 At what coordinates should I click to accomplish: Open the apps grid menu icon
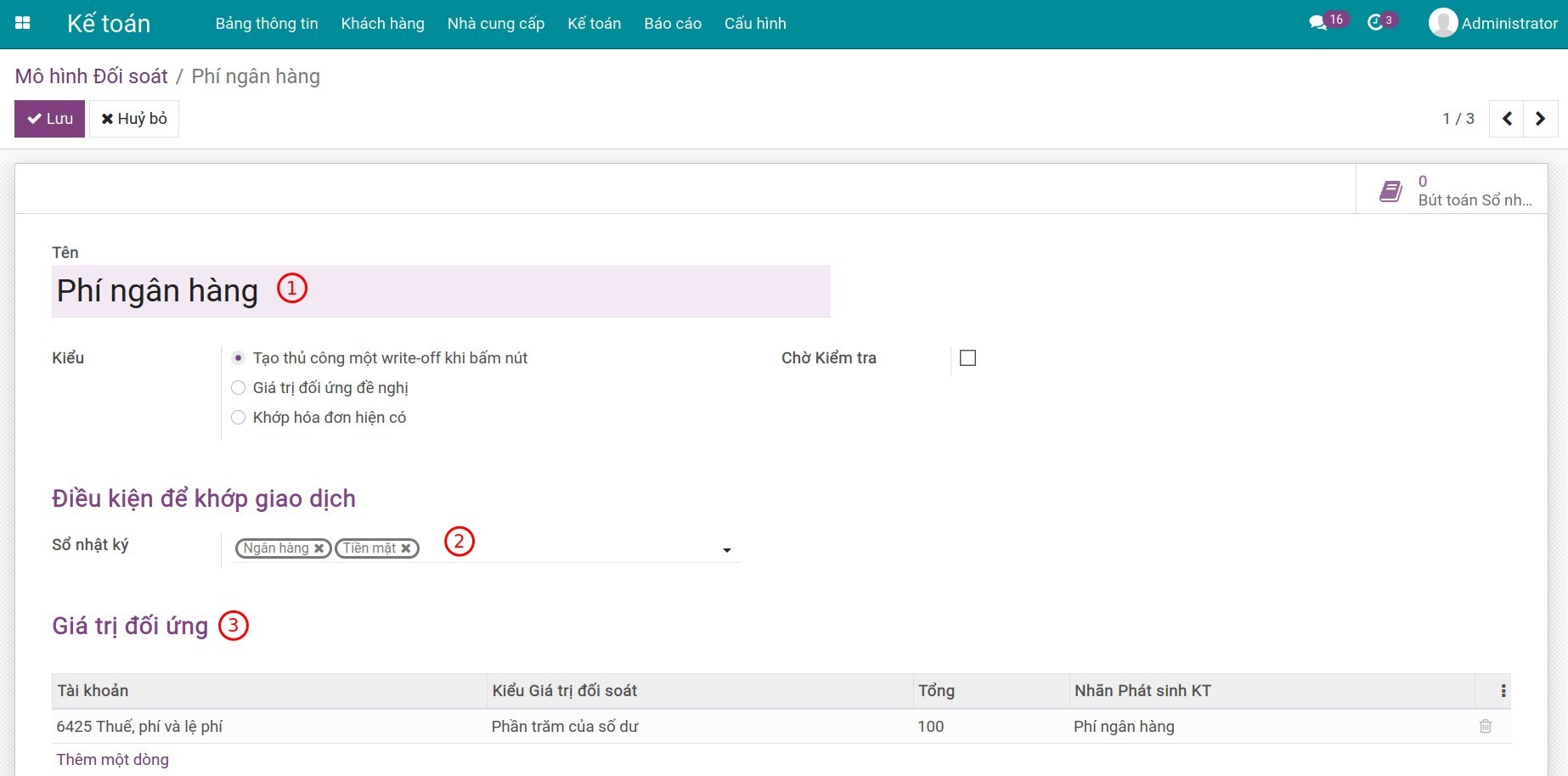coord(23,23)
